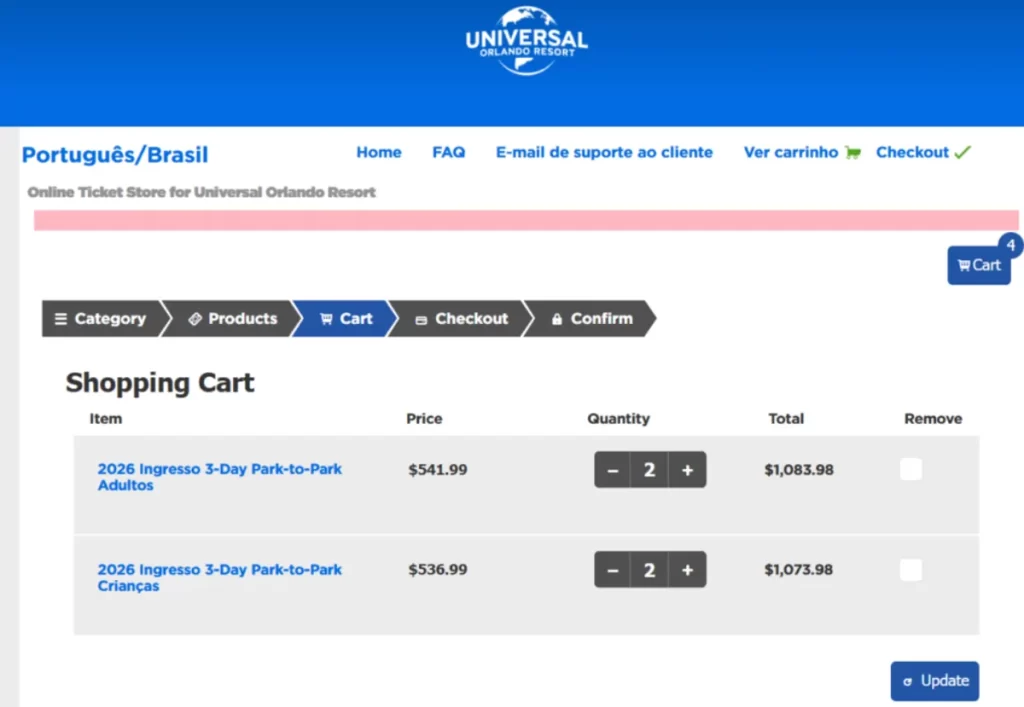
Task: Check the Remove box for Crianças tickets
Action: coord(910,569)
